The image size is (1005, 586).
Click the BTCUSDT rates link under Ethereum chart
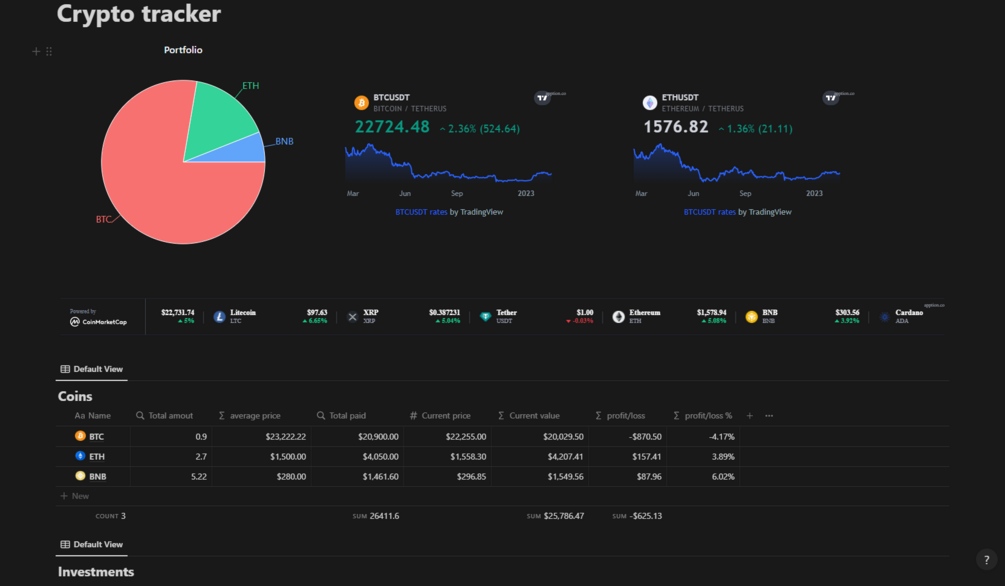coord(710,212)
